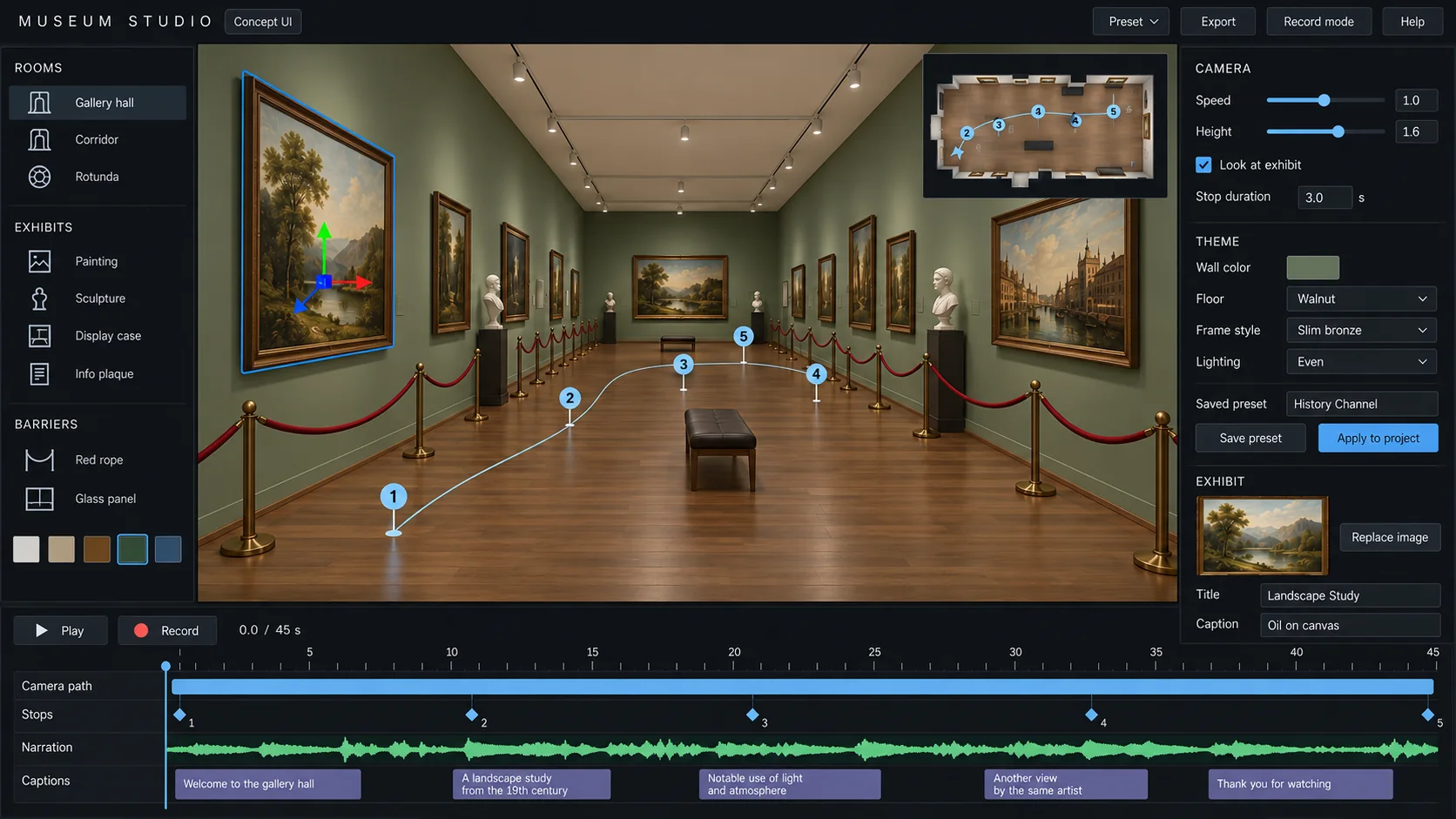Click the Stop duration field
Screen dimensions: 1456x819
pyautogui.click(x=1325, y=198)
